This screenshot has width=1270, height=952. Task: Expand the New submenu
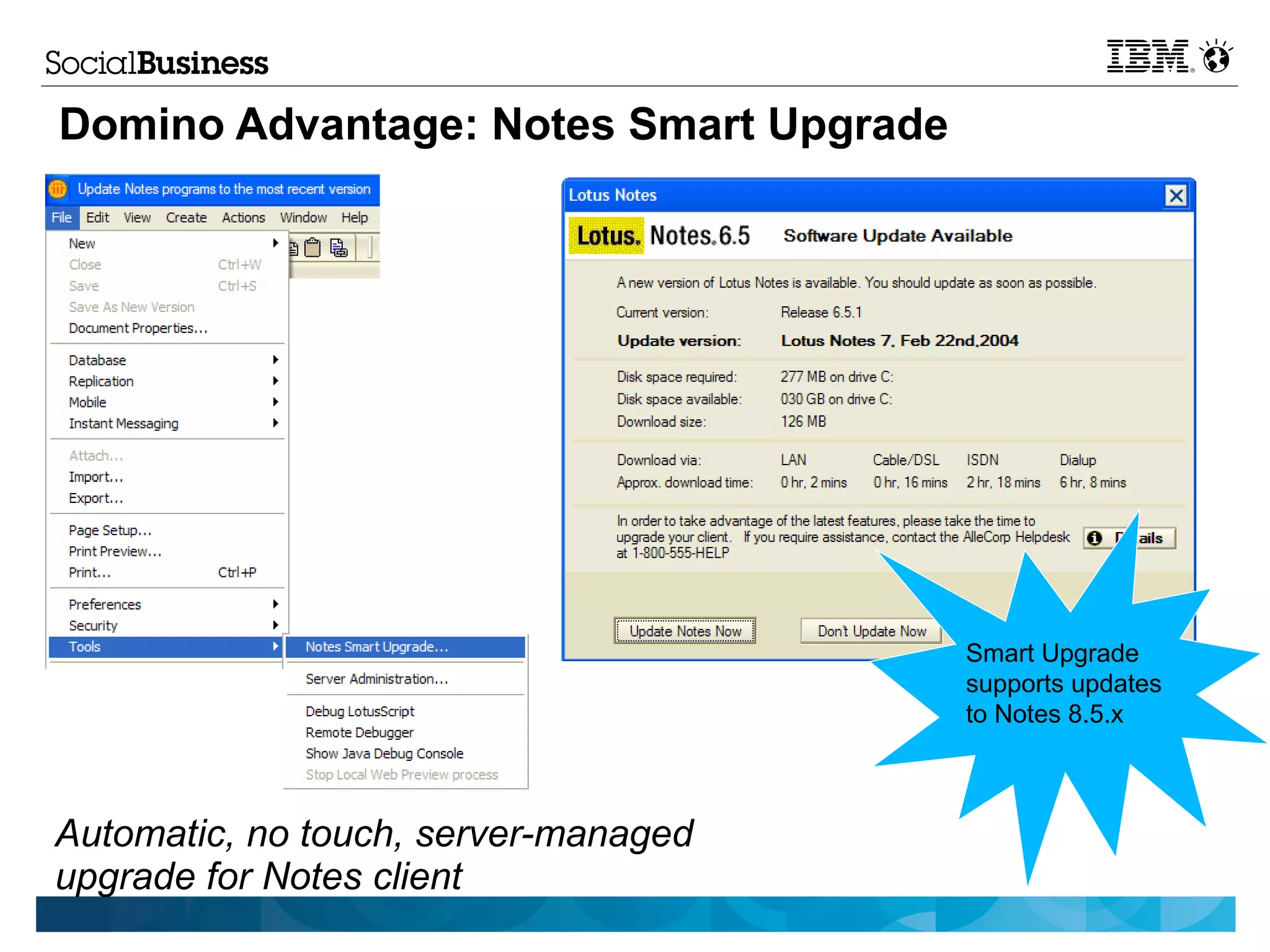coord(167,243)
